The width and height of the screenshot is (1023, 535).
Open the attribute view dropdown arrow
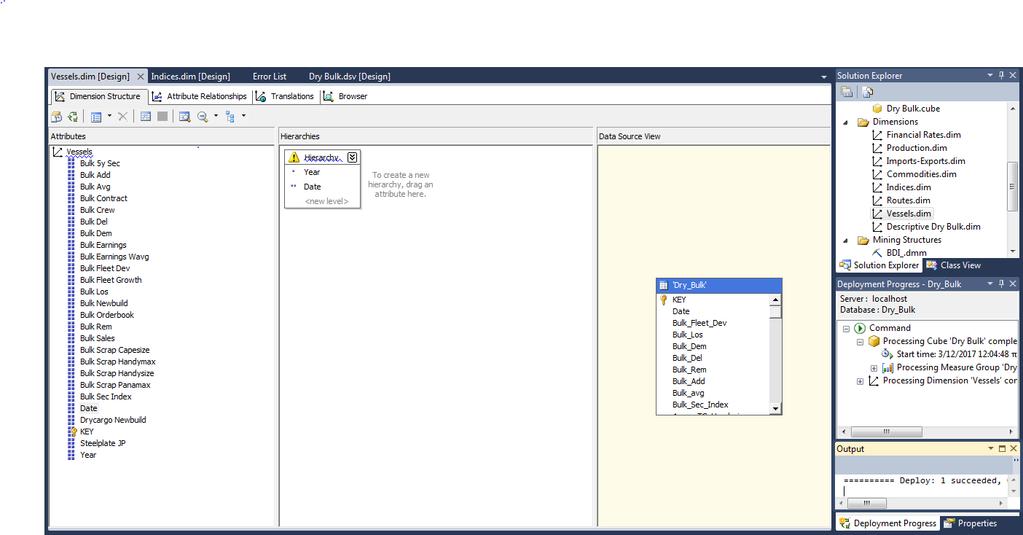[109, 116]
